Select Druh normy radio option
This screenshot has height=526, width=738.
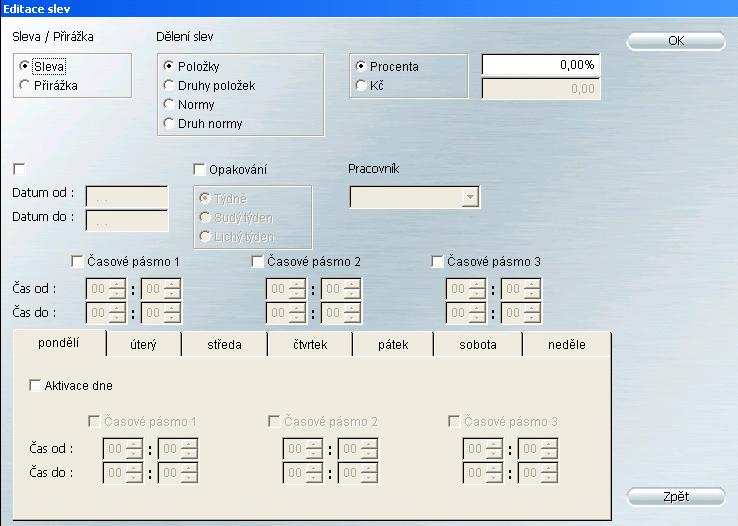[169, 124]
